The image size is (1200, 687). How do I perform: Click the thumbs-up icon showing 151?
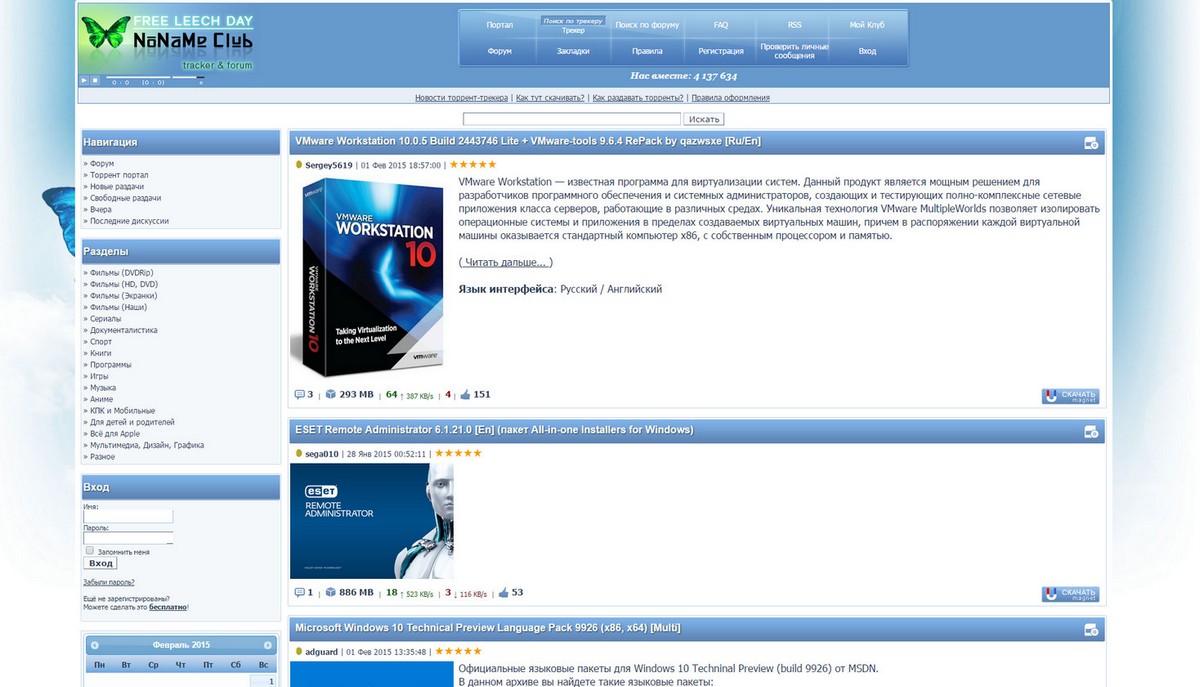point(464,394)
